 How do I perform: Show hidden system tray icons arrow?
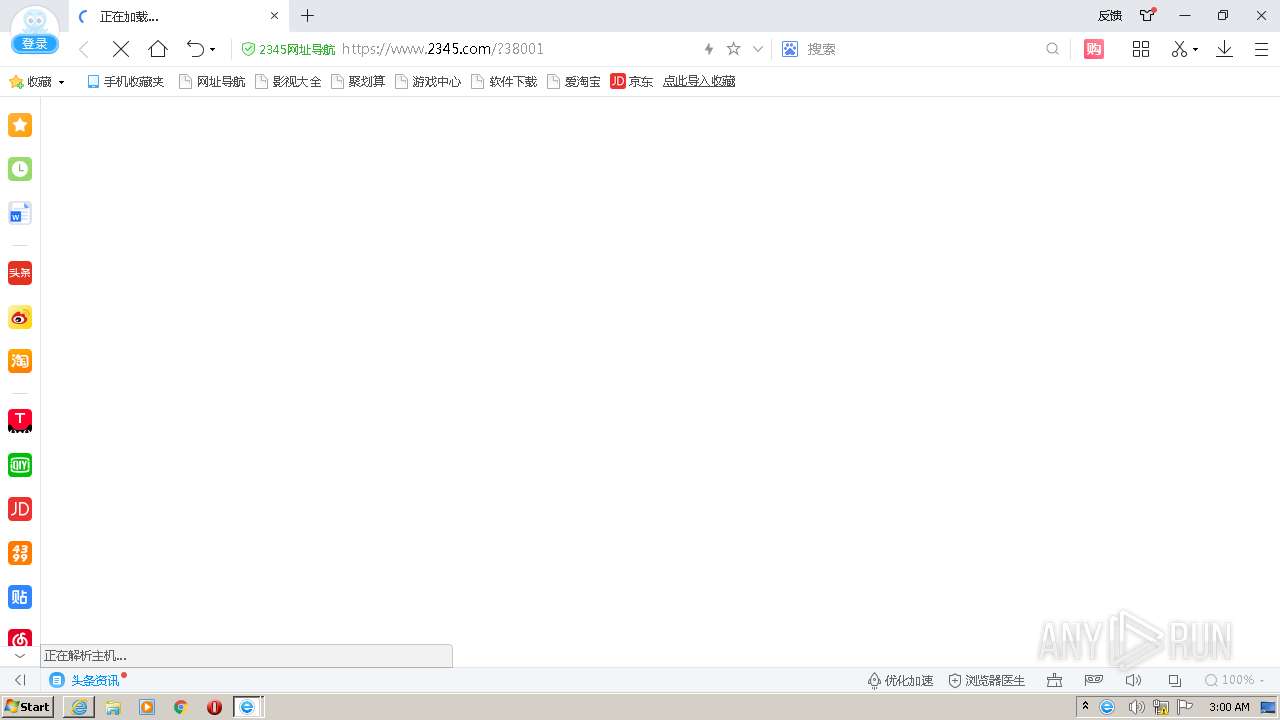point(1085,707)
